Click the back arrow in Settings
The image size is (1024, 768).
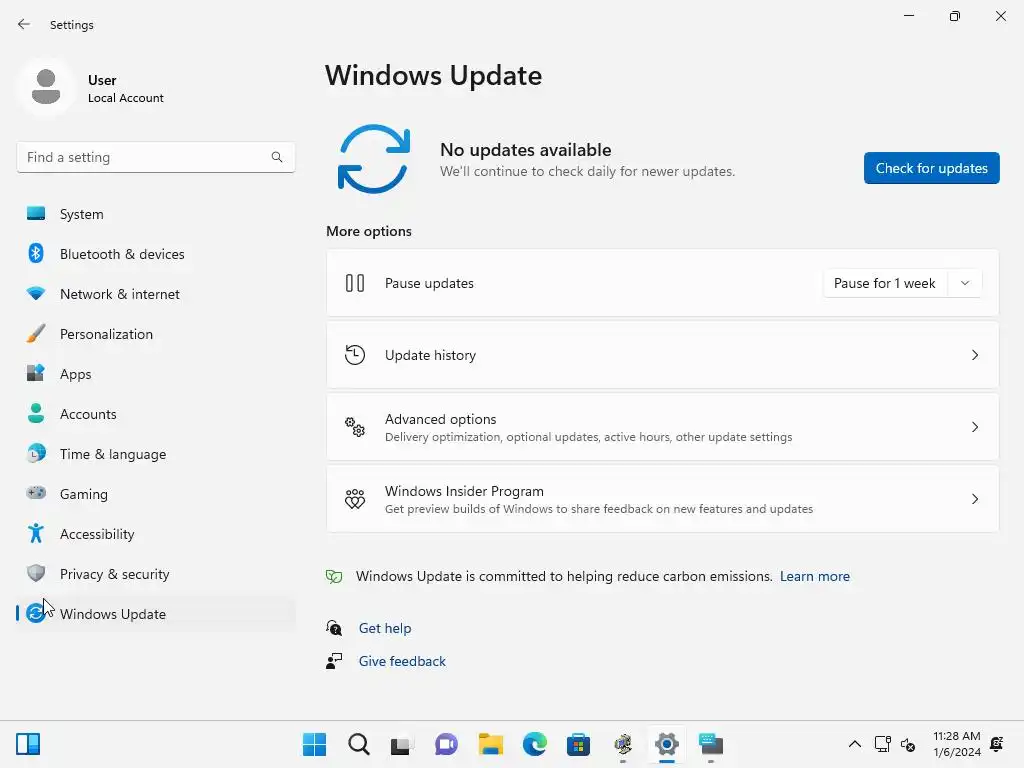tap(24, 24)
